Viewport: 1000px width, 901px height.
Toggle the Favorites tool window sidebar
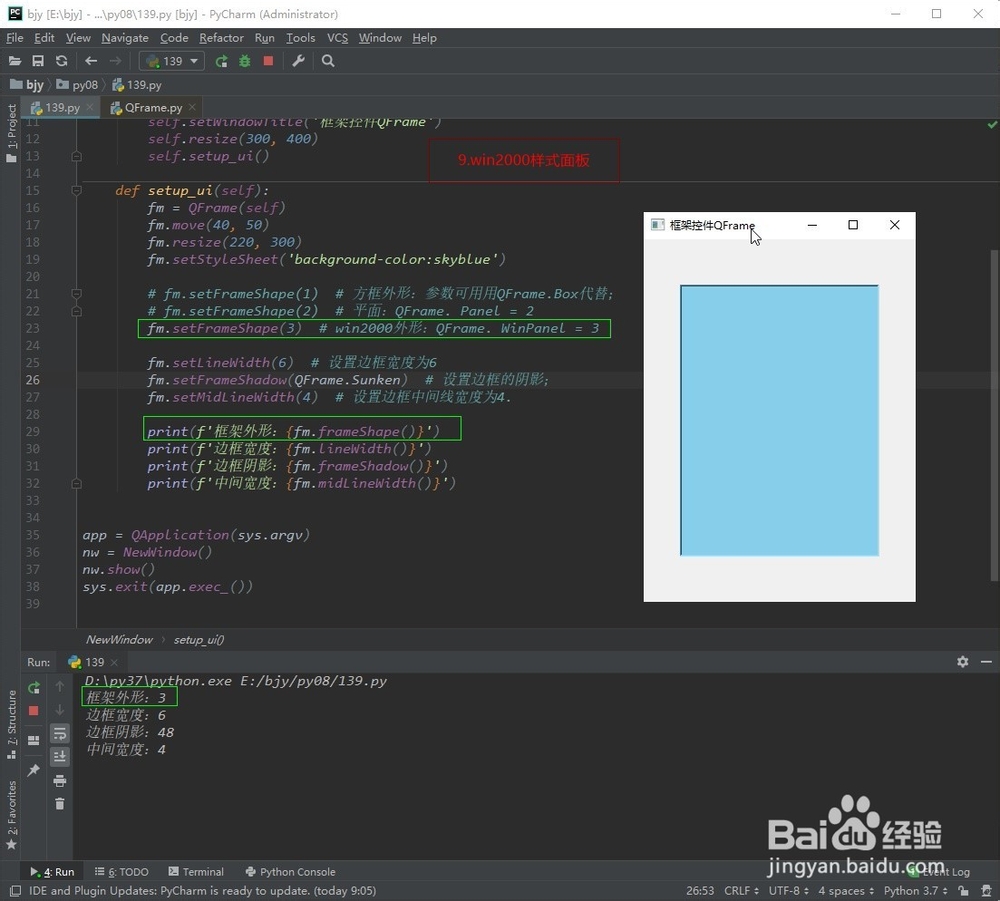pyautogui.click(x=11, y=816)
